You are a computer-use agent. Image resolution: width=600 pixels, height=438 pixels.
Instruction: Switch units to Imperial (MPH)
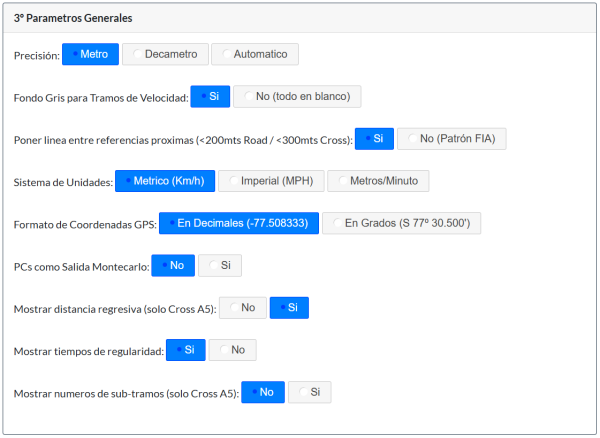(x=270, y=181)
